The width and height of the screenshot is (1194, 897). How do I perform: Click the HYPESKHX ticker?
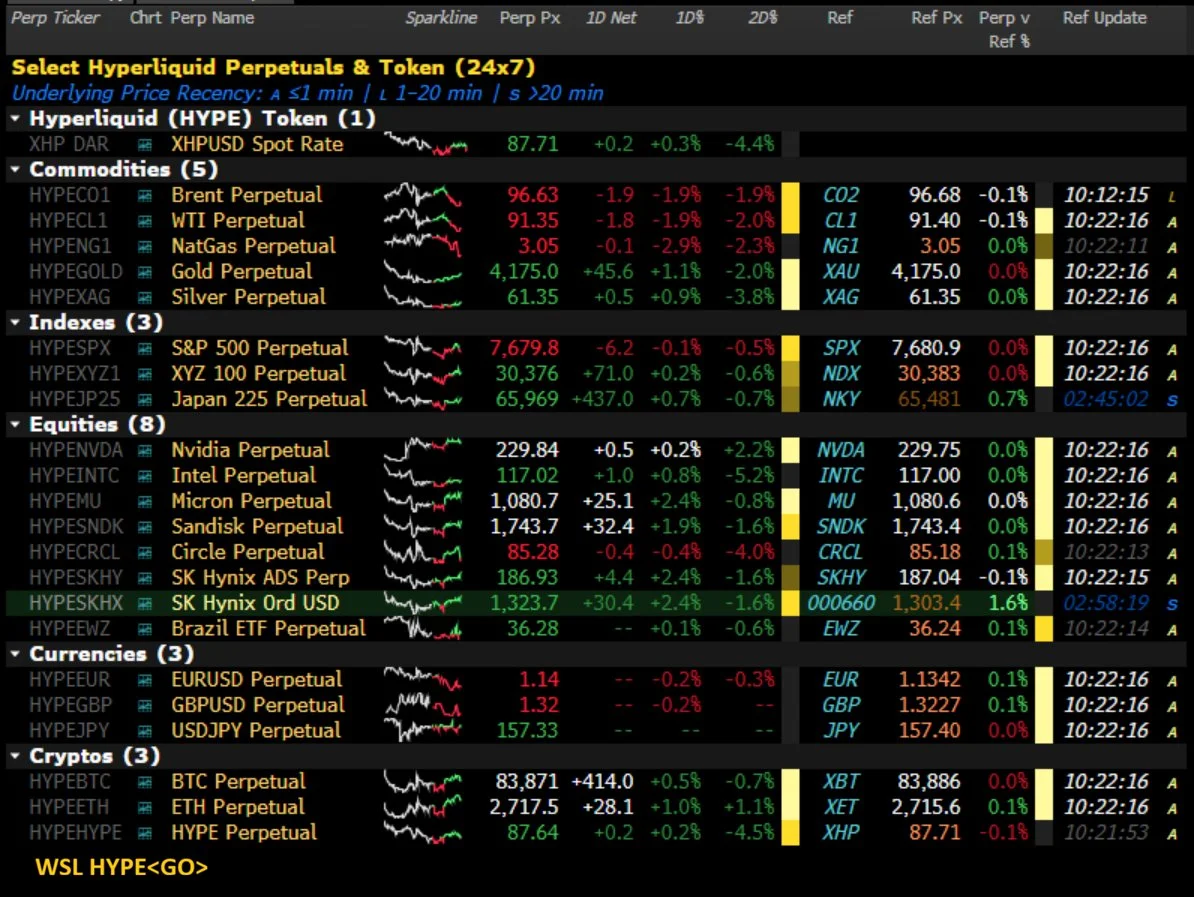click(75, 604)
